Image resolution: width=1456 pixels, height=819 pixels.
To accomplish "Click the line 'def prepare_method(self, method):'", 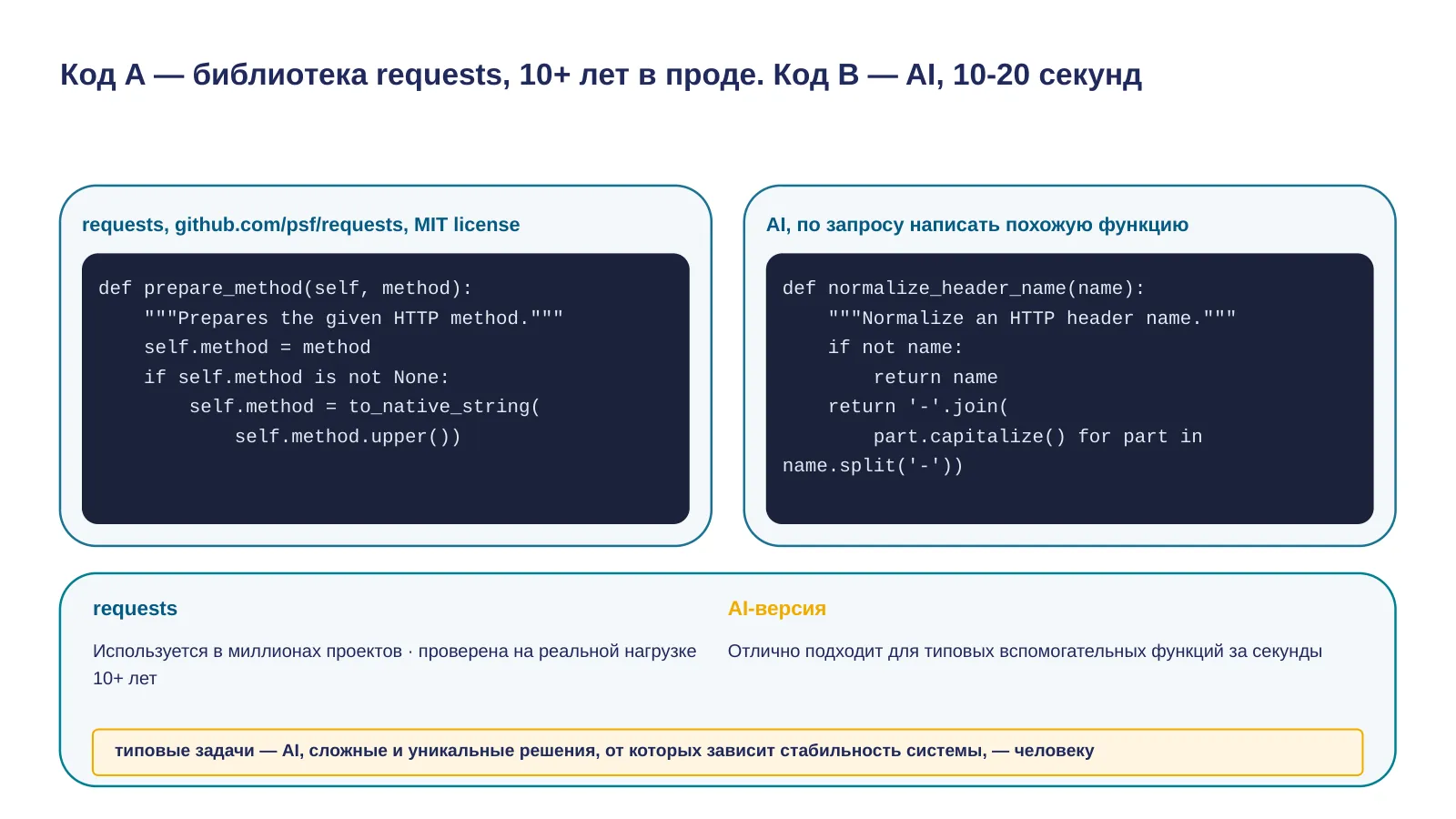I will point(286,288).
